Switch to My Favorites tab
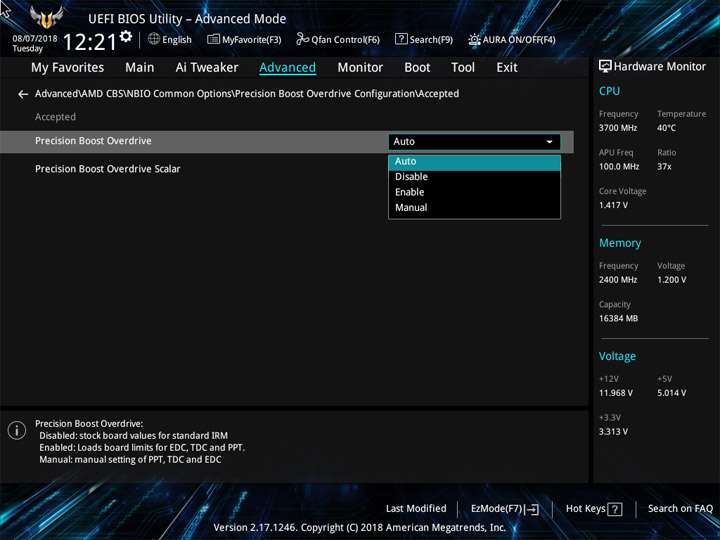This screenshot has width=720, height=540. 68,68
